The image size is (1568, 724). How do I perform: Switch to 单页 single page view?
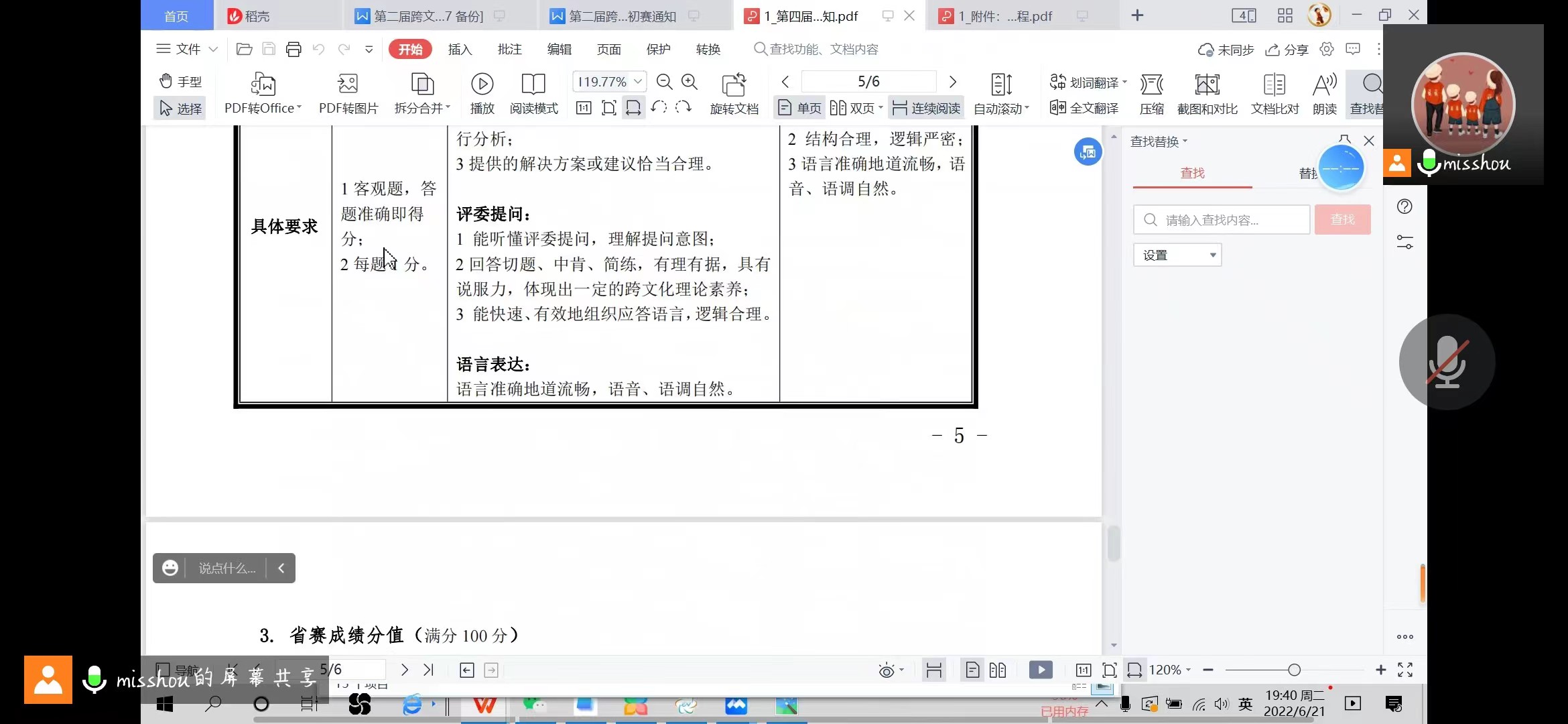pyautogui.click(x=799, y=108)
